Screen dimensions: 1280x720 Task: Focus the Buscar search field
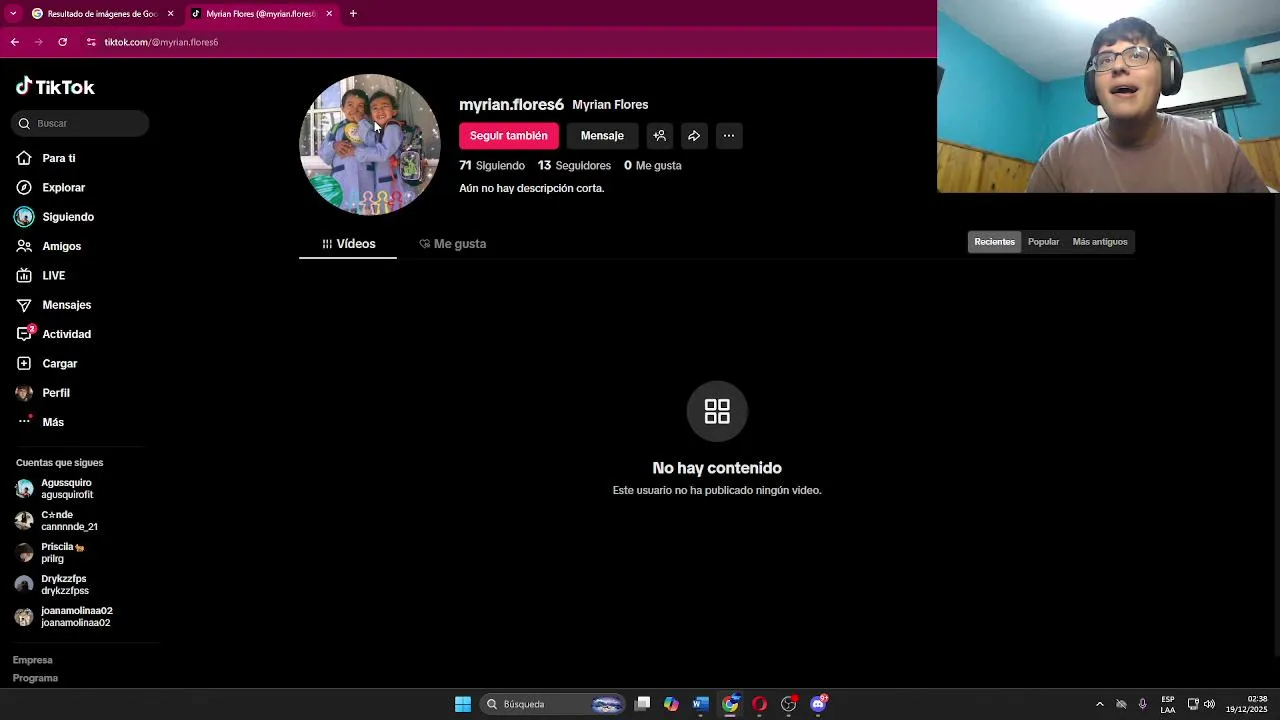[80, 123]
